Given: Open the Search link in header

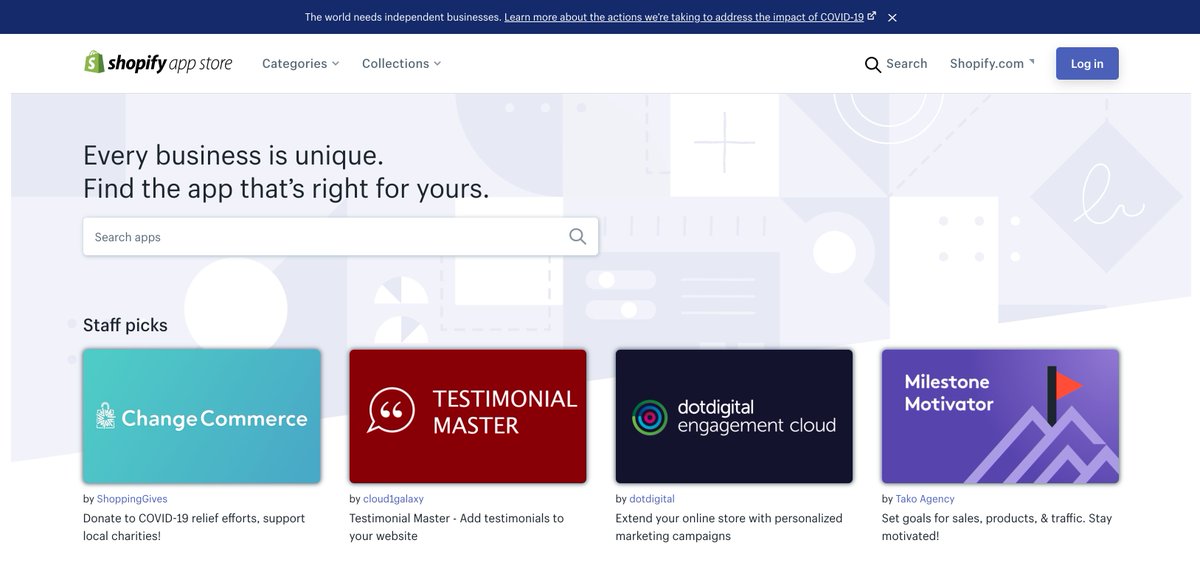Looking at the screenshot, I should (x=906, y=63).
